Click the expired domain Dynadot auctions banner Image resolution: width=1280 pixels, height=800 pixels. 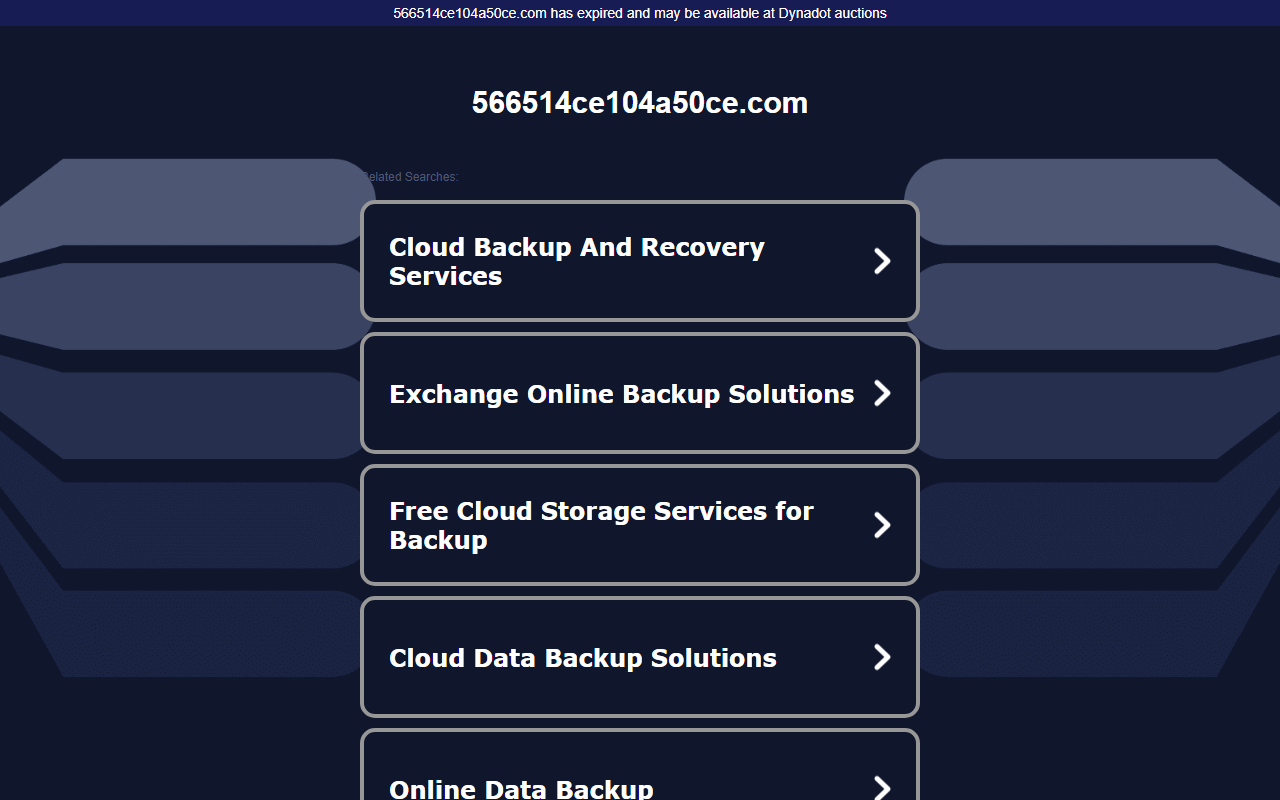pyautogui.click(x=640, y=13)
